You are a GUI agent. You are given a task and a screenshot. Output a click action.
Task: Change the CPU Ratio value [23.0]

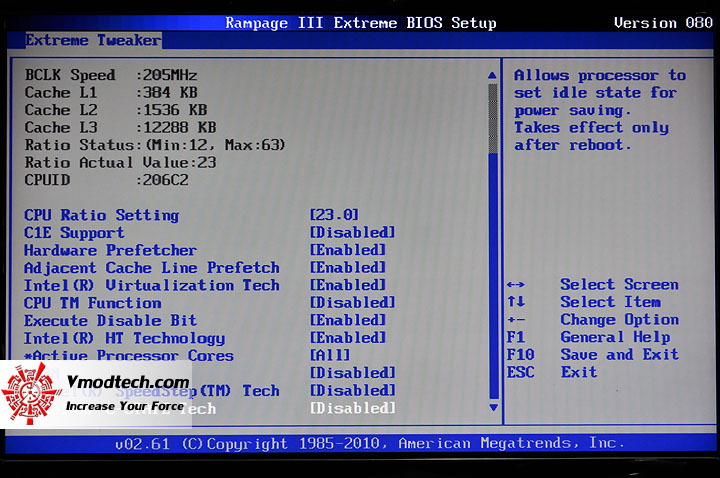(x=334, y=214)
